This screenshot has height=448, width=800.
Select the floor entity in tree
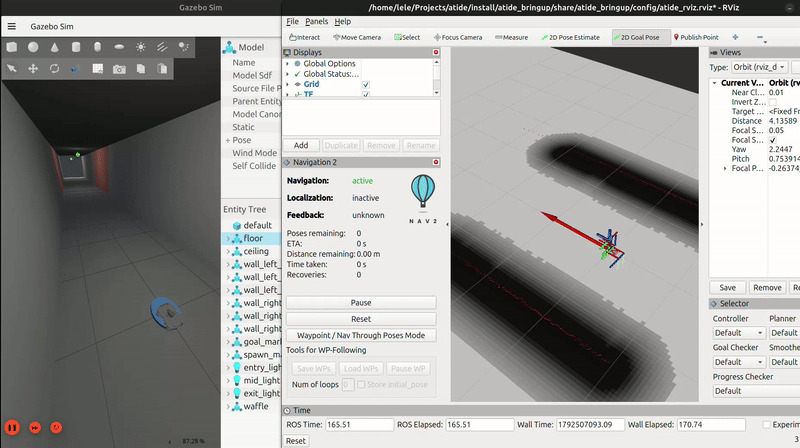coord(253,238)
